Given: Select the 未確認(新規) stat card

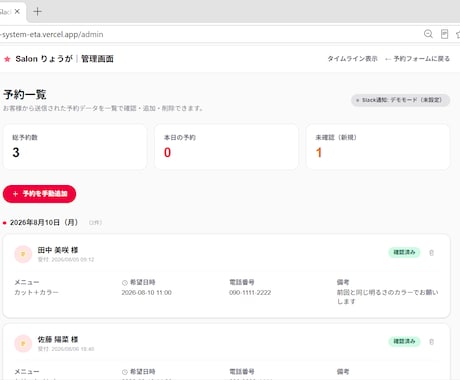Looking at the screenshot, I should (x=378, y=147).
